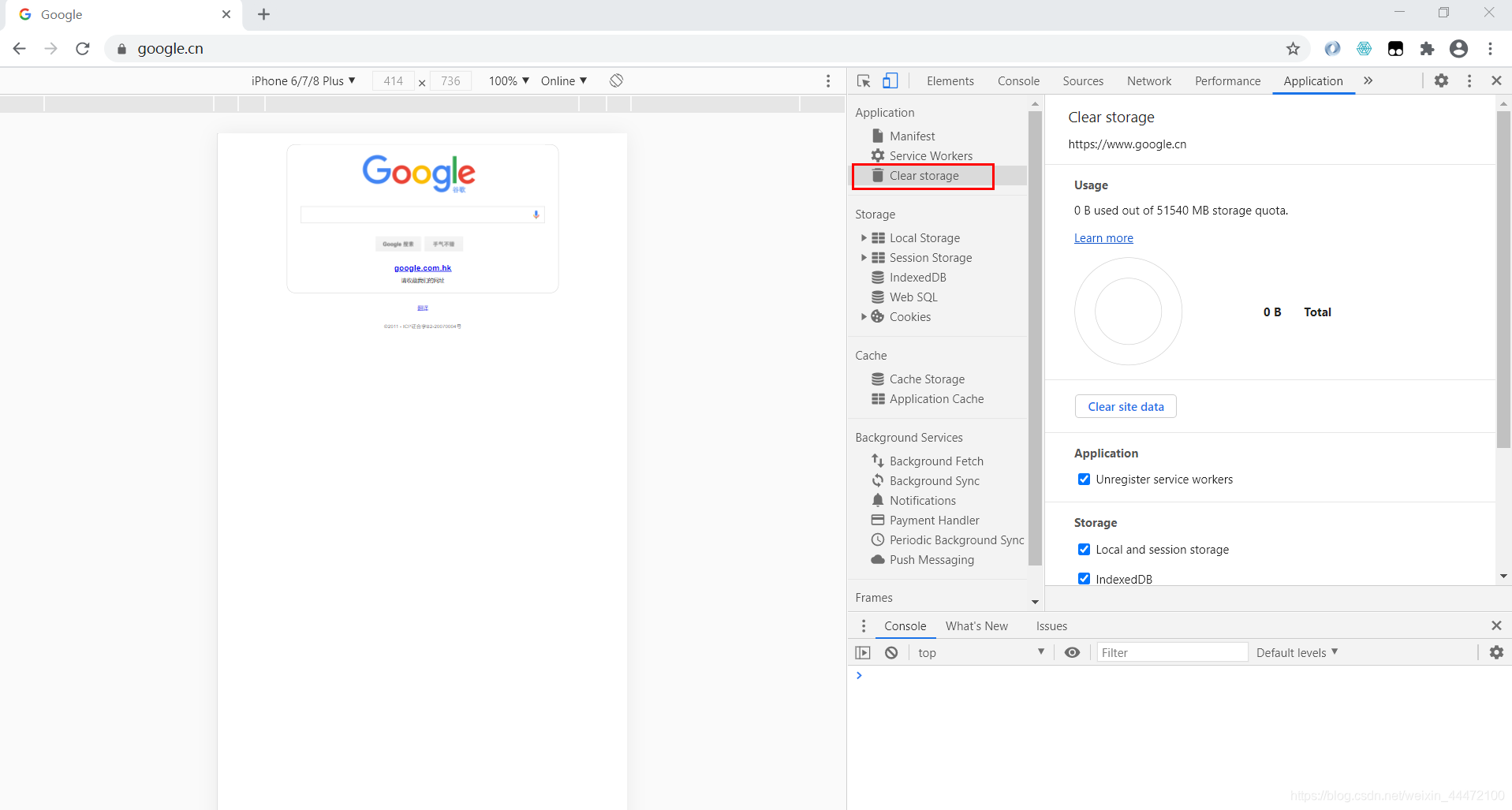The height and width of the screenshot is (810, 1512).
Task: Expand the Cookies tree node
Action: [x=864, y=316]
